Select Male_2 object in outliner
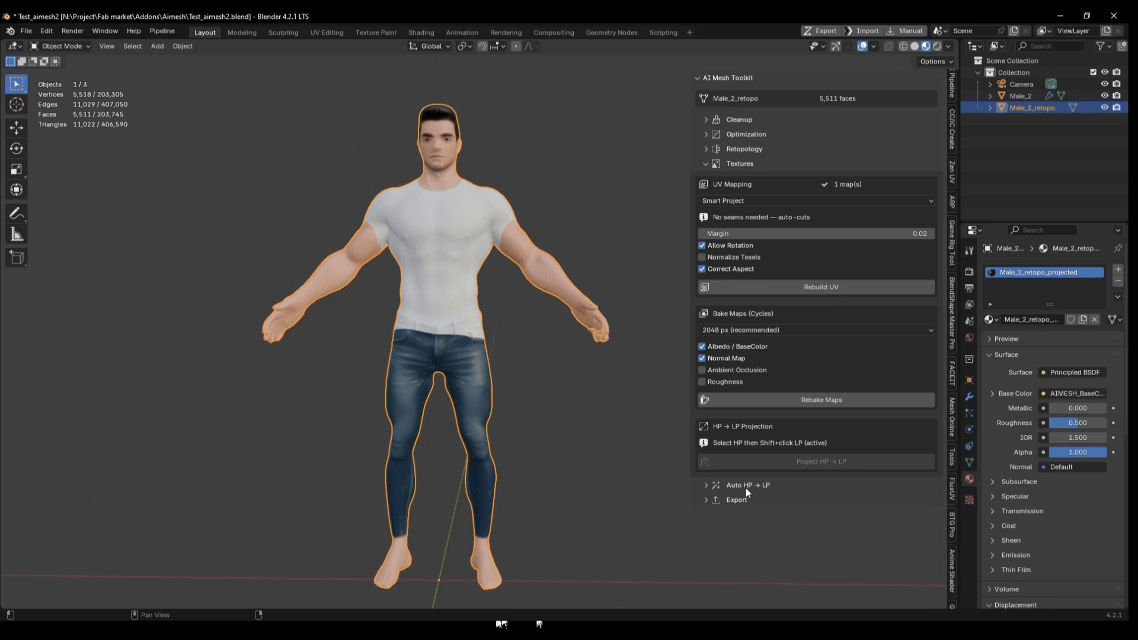The width and height of the screenshot is (1138, 640). [1020, 96]
